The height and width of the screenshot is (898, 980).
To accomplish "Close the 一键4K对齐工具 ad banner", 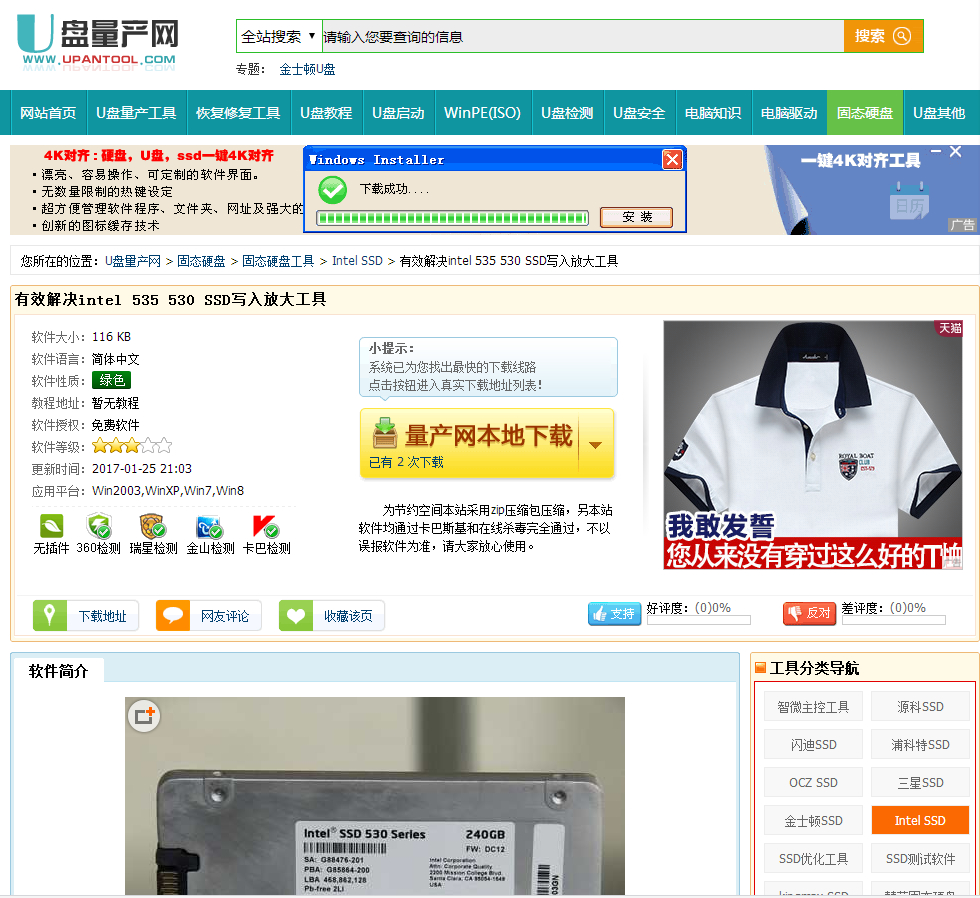I will tap(956, 152).
